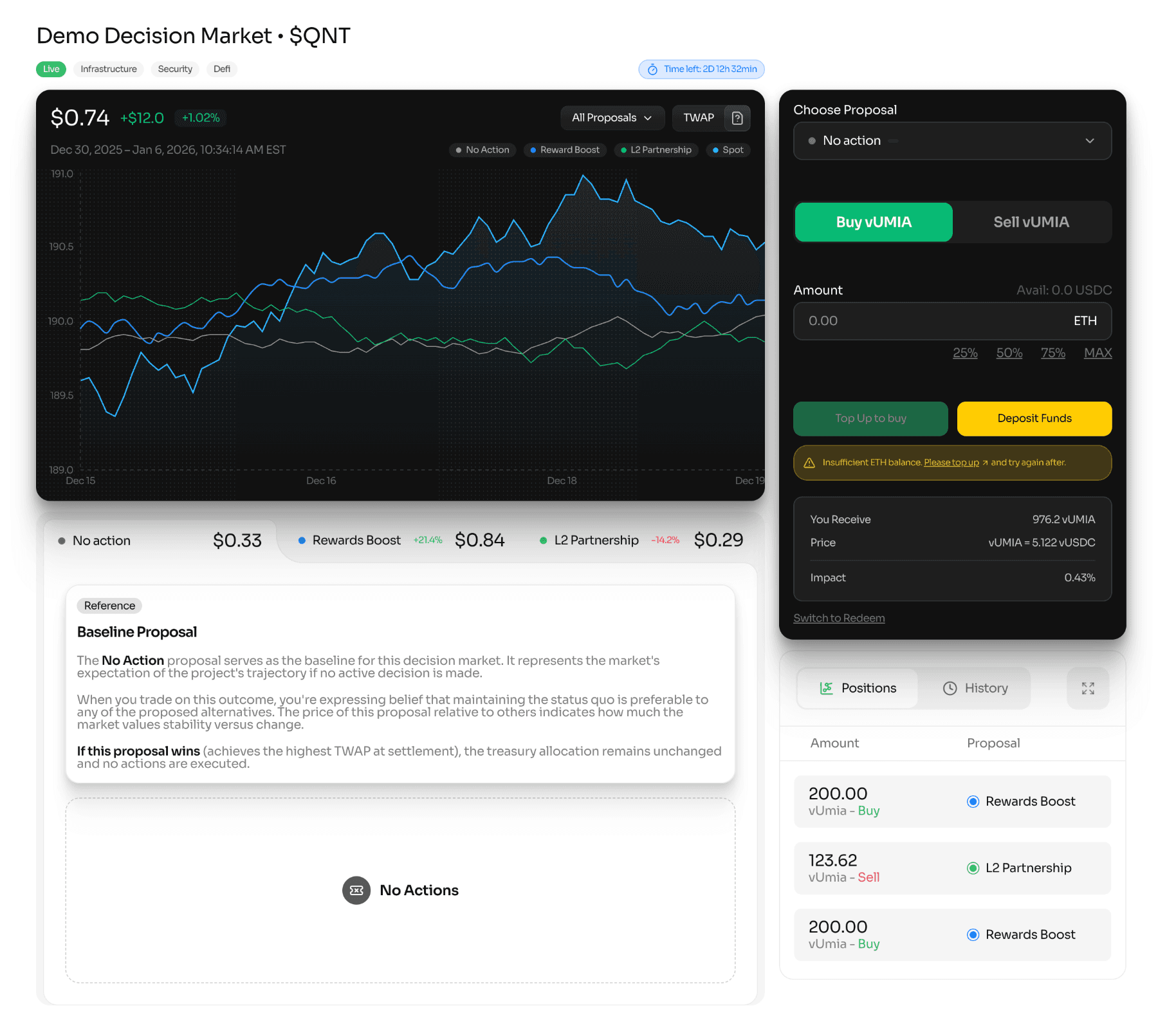Click the warning icon in the insufficient ETH alert

(809, 462)
